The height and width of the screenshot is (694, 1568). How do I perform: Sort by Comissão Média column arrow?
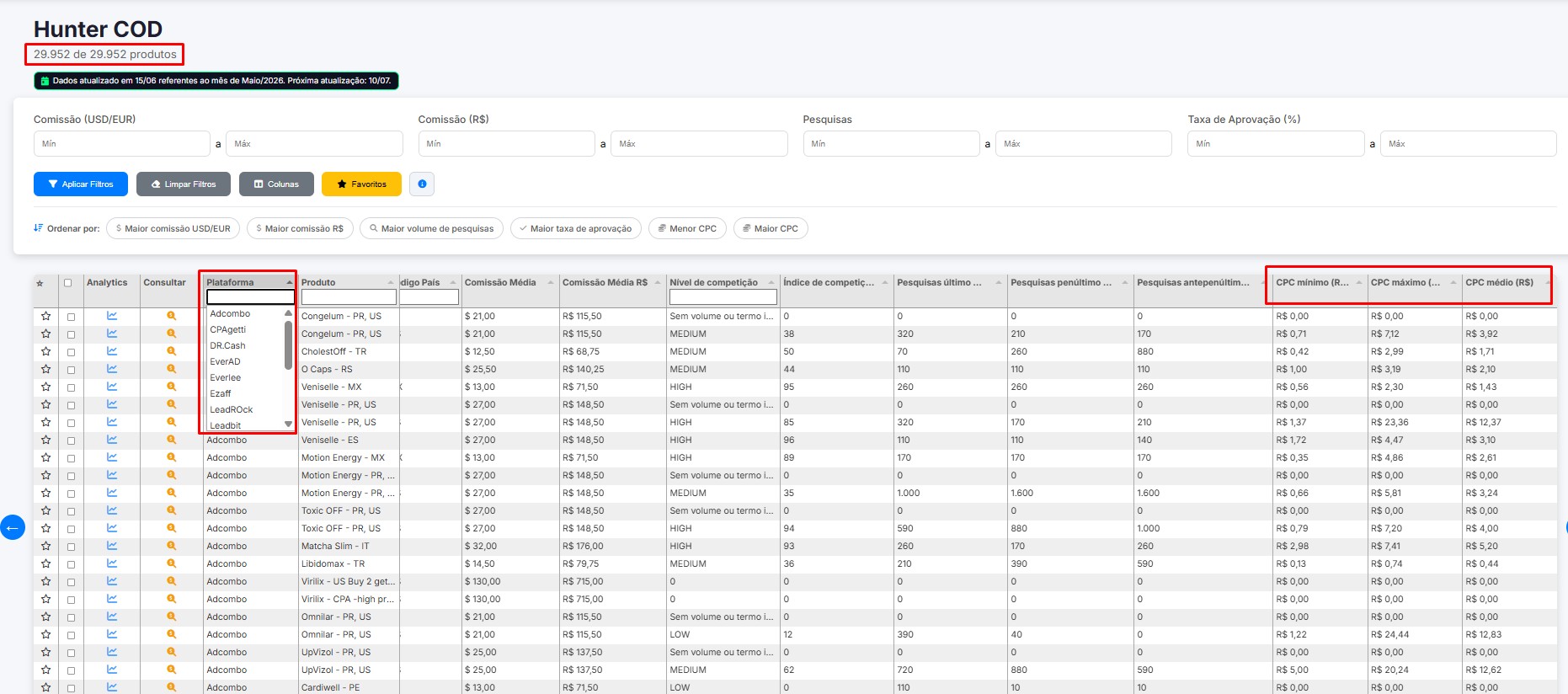pos(548,282)
